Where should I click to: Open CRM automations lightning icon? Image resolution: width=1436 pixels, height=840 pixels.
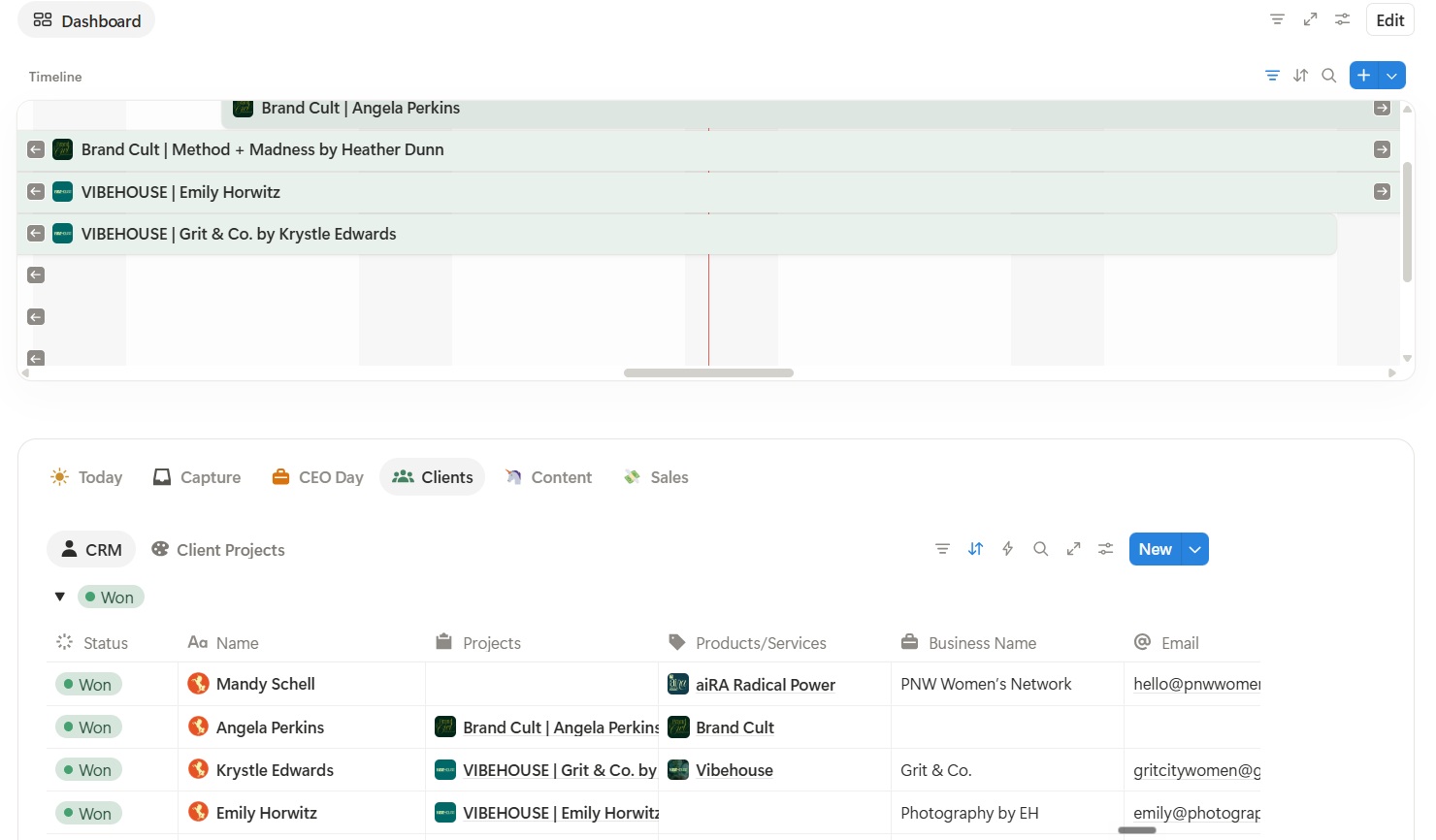coord(1007,549)
